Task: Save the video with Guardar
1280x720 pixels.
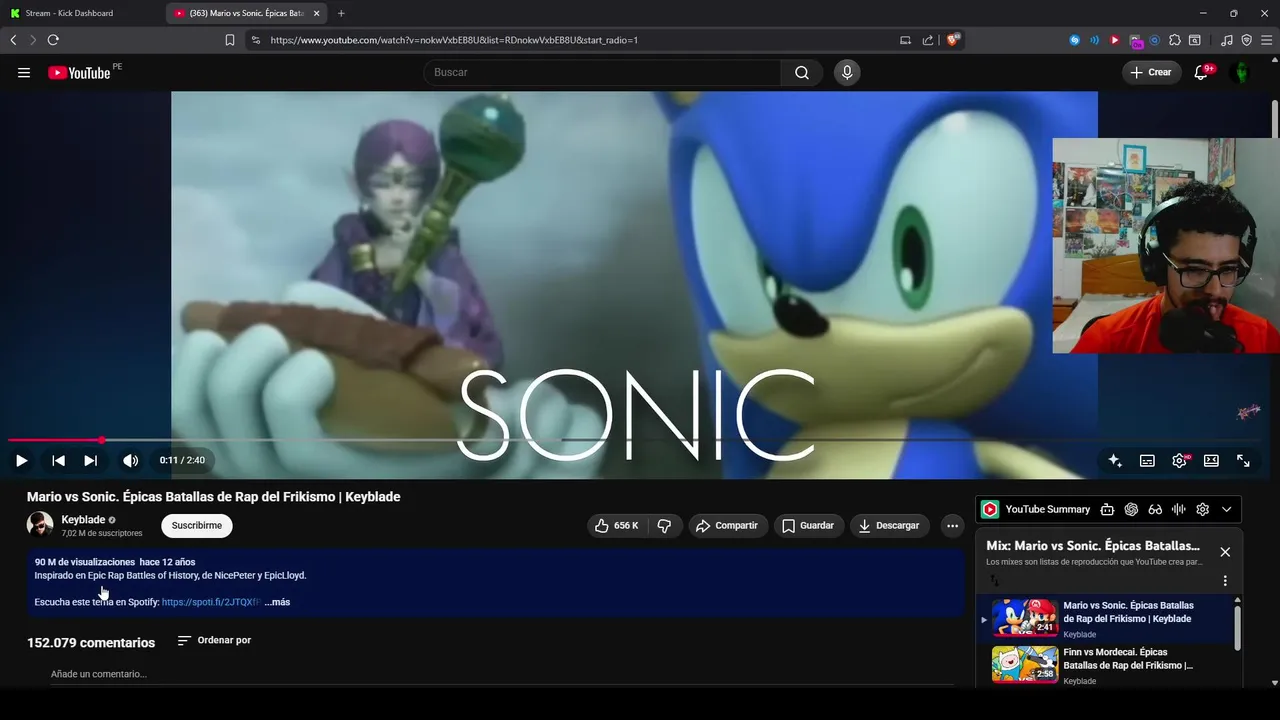Action: click(808, 525)
